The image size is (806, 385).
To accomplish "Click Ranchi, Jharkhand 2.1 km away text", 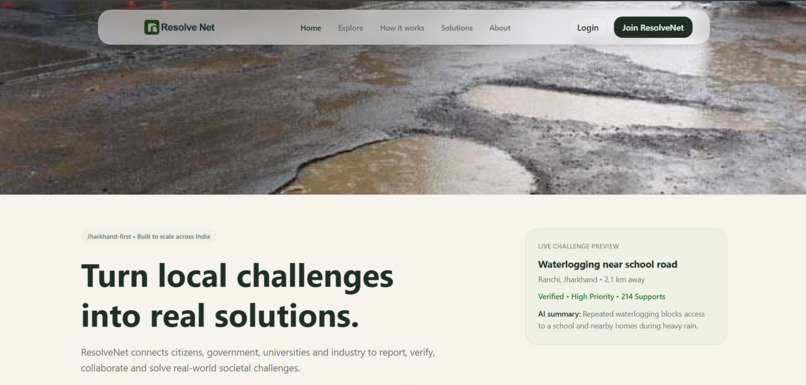I will pyautogui.click(x=591, y=280).
